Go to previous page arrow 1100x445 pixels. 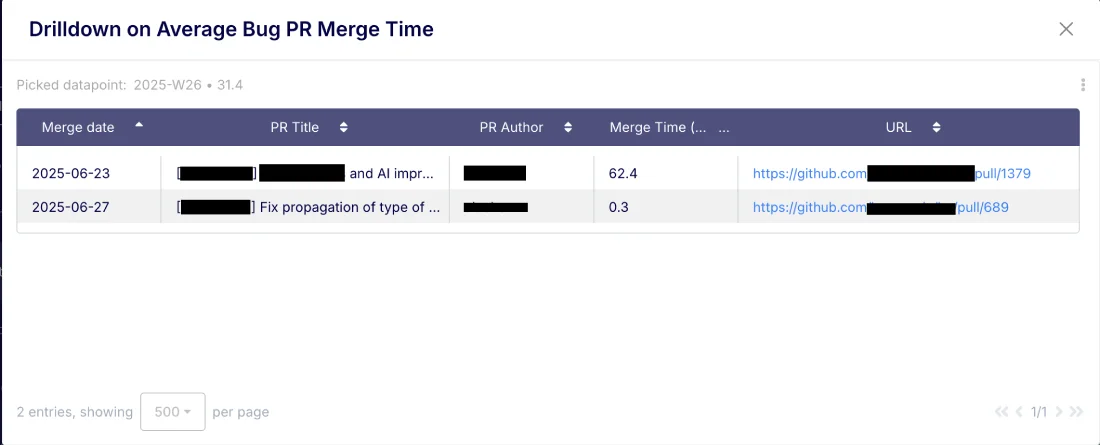[x=1019, y=411]
